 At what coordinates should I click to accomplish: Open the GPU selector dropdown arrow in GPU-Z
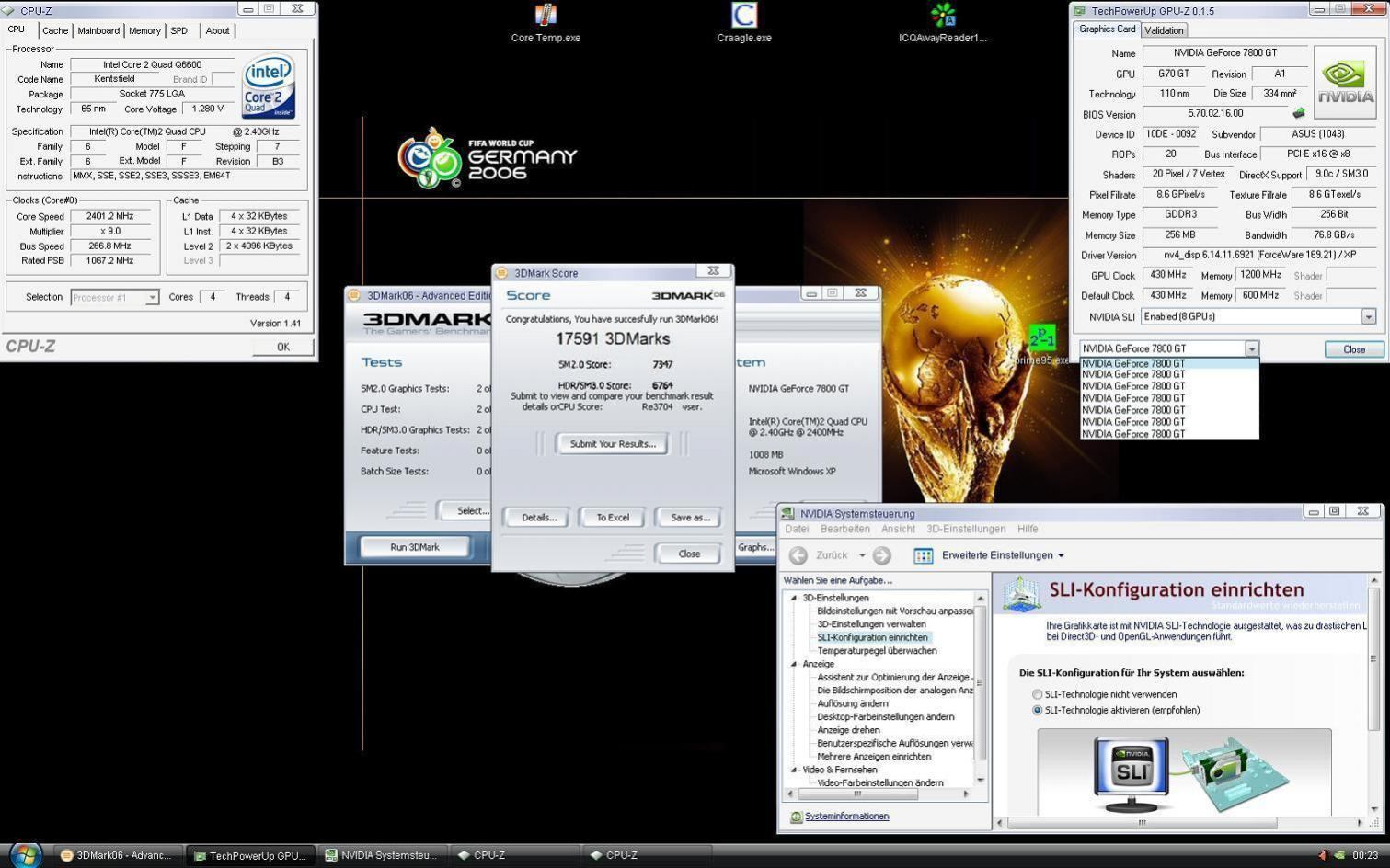(x=1251, y=349)
